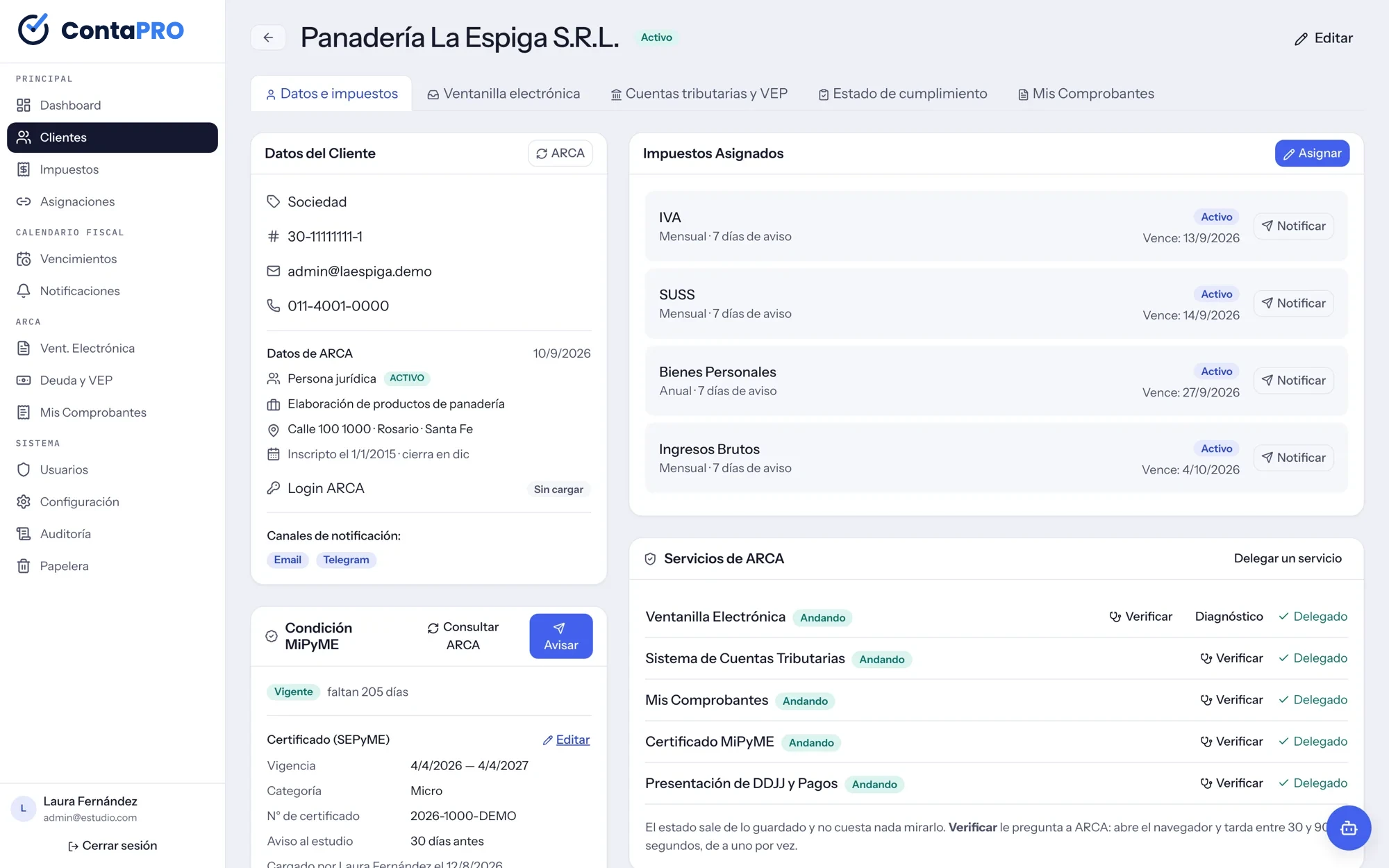The image size is (1389, 868).
Task: Verify Certificado MiPyME service
Action: [1231, 742]
